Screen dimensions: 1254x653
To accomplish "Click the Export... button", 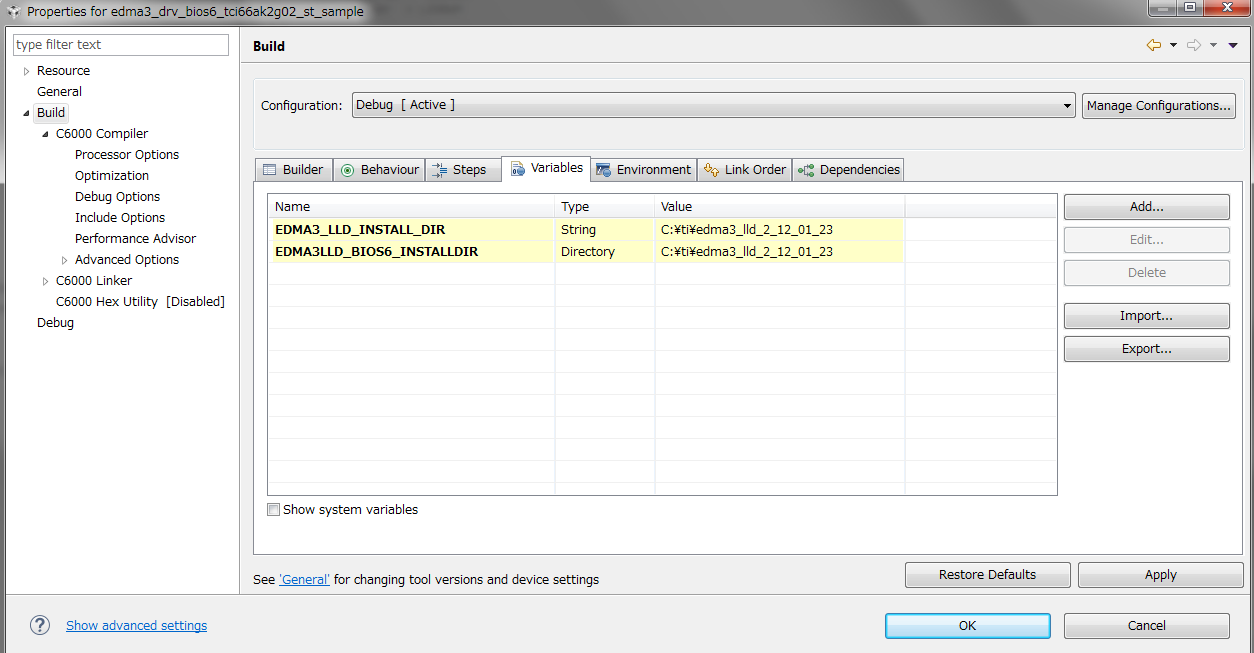I will [x=1147, y=349].
